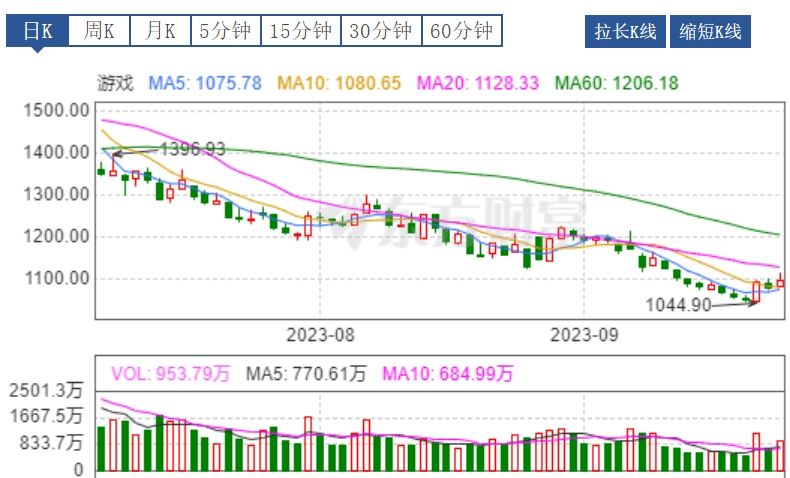Click the VOL: 953.79万 volume label
The height and width of the screenshot is (478, 790).
click(170, 374)
